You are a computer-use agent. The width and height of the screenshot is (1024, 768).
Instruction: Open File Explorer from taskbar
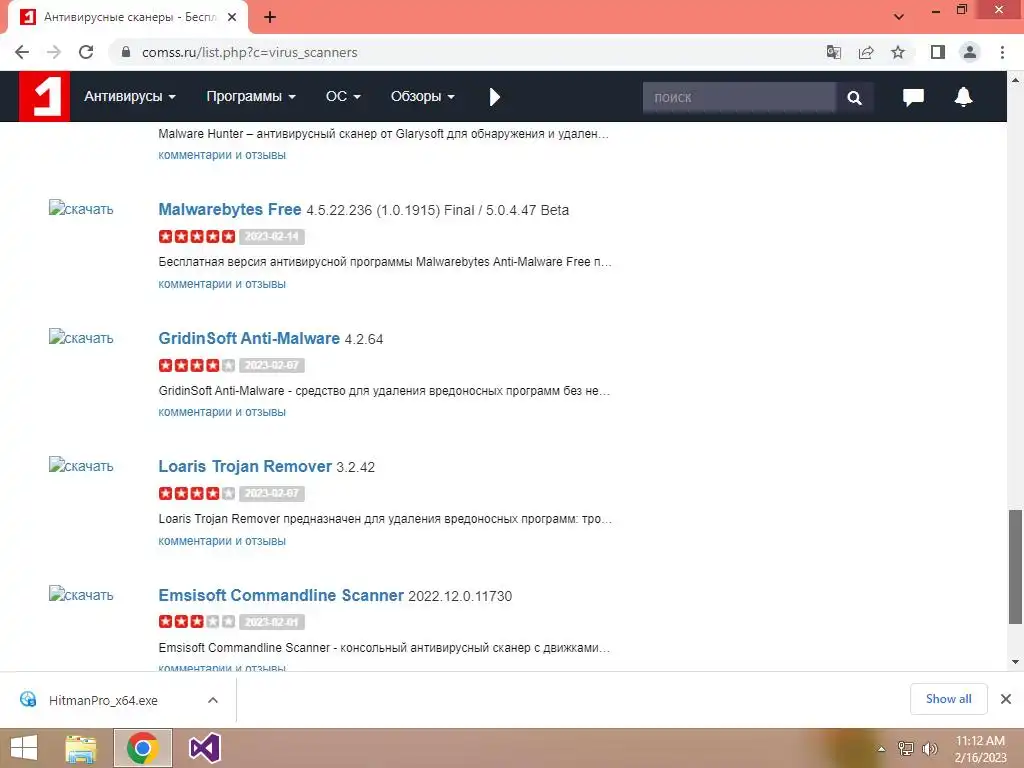point(81,748)
